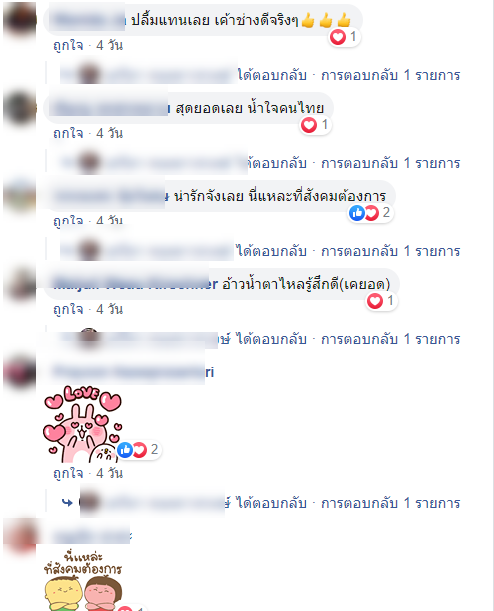Expand replies under น่ารักจังเลย comment

pyautogui.click(x=390, y=251)
